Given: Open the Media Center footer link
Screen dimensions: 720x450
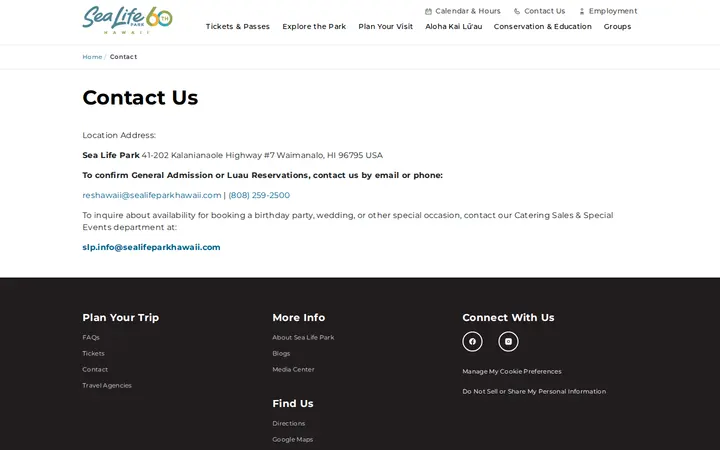Looking at the screenshot, I should tap(293, 370).
